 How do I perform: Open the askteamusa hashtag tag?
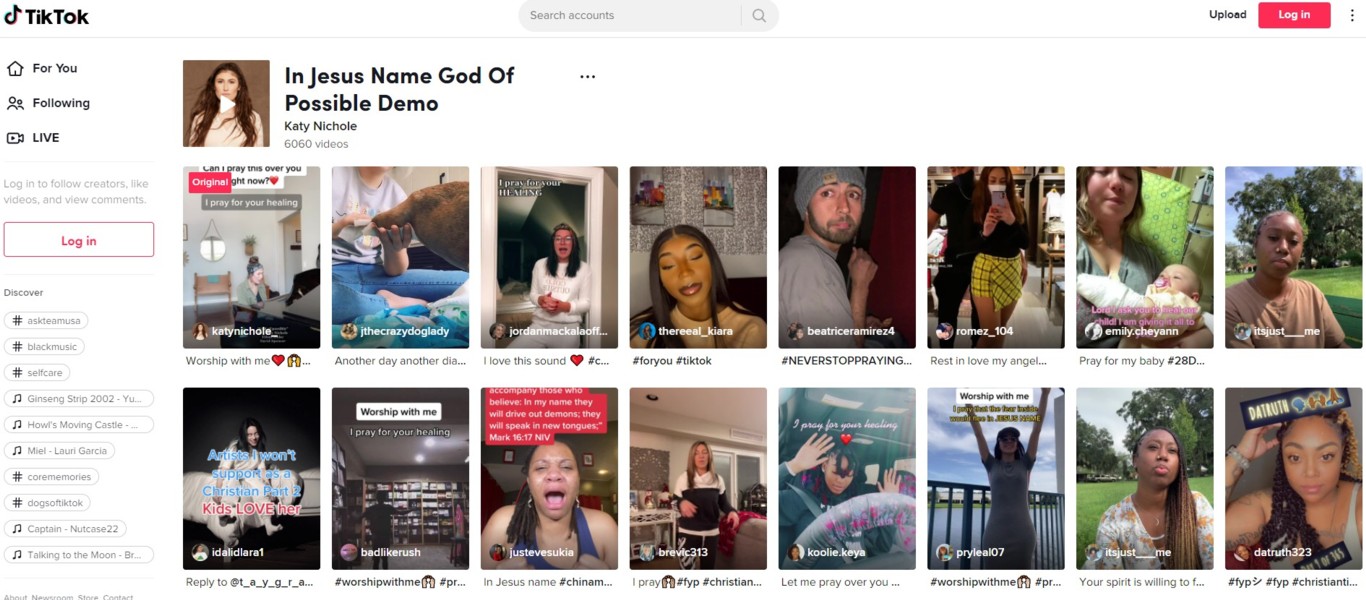46,320
